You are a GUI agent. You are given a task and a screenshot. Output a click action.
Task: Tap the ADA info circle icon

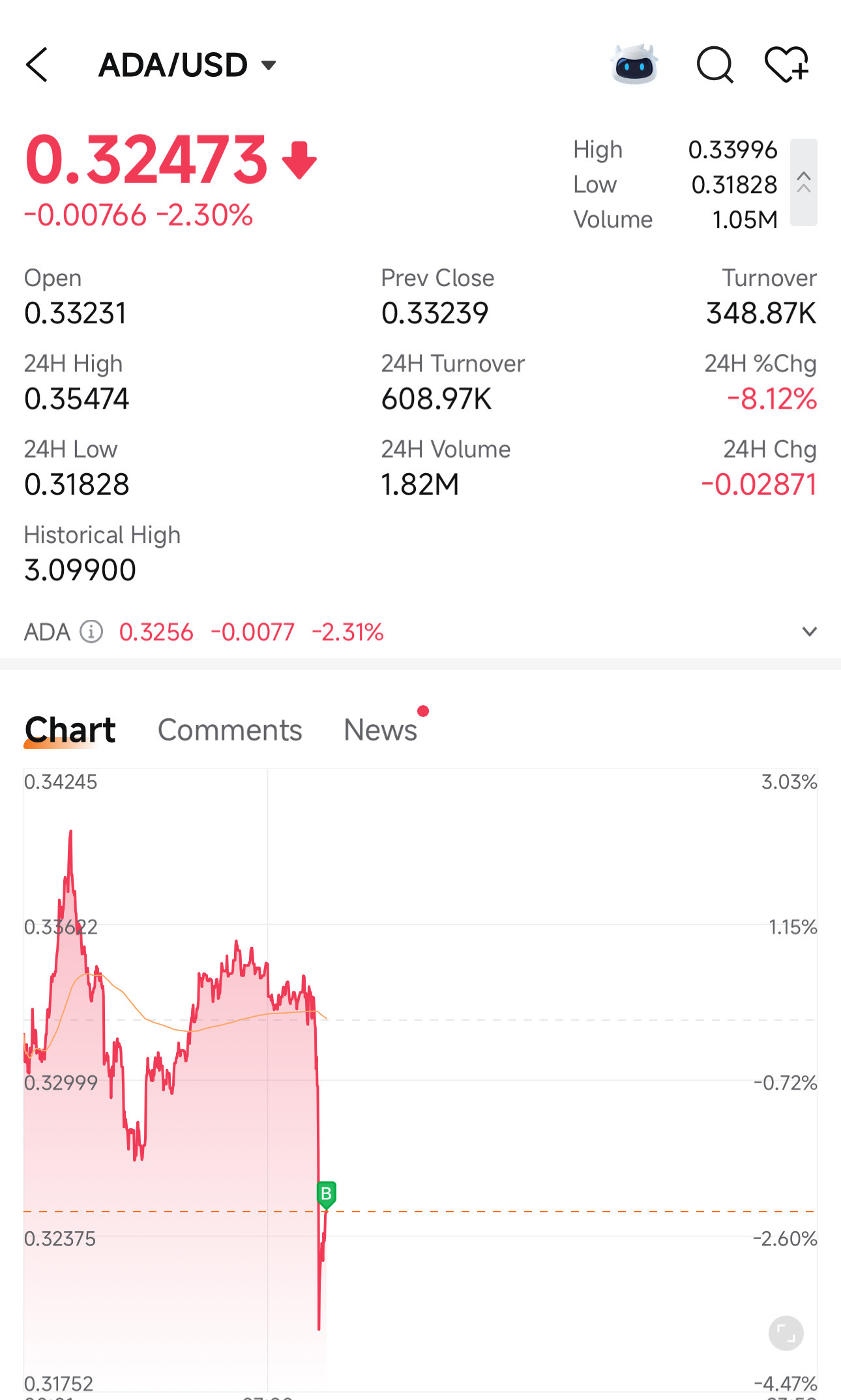coord(91,632)
